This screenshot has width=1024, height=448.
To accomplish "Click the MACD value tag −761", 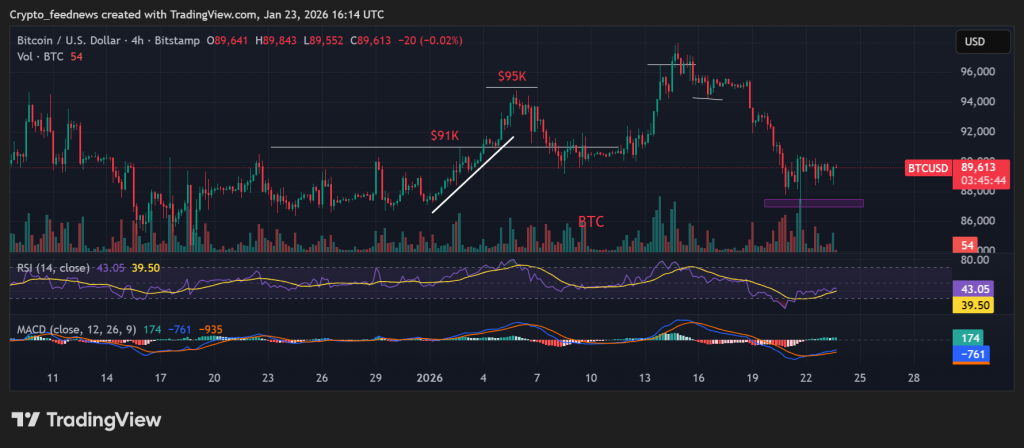I will point(973,354).
